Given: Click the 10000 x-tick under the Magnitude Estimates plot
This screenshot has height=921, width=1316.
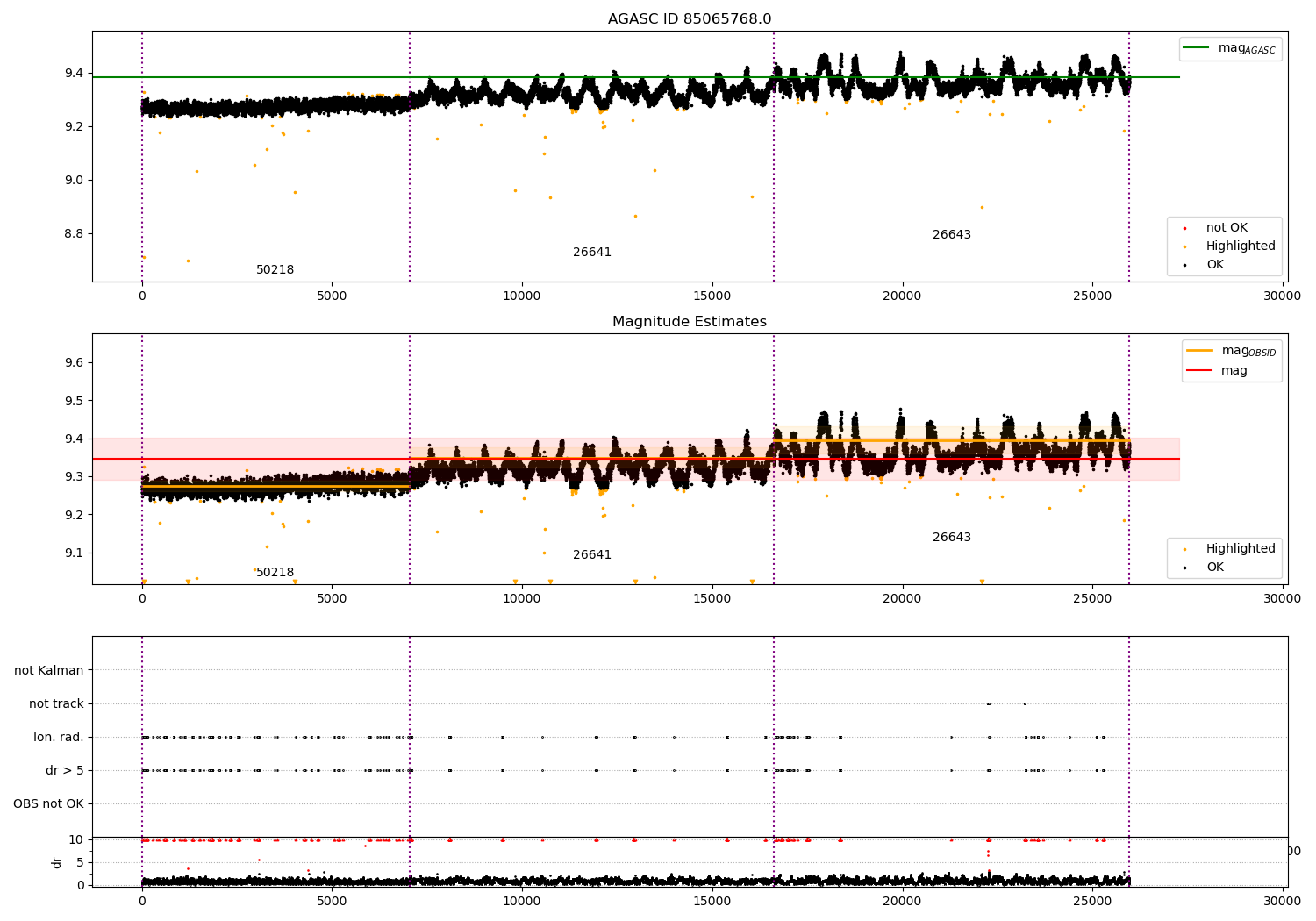Looking at the screenshot, I should [522, 599].
